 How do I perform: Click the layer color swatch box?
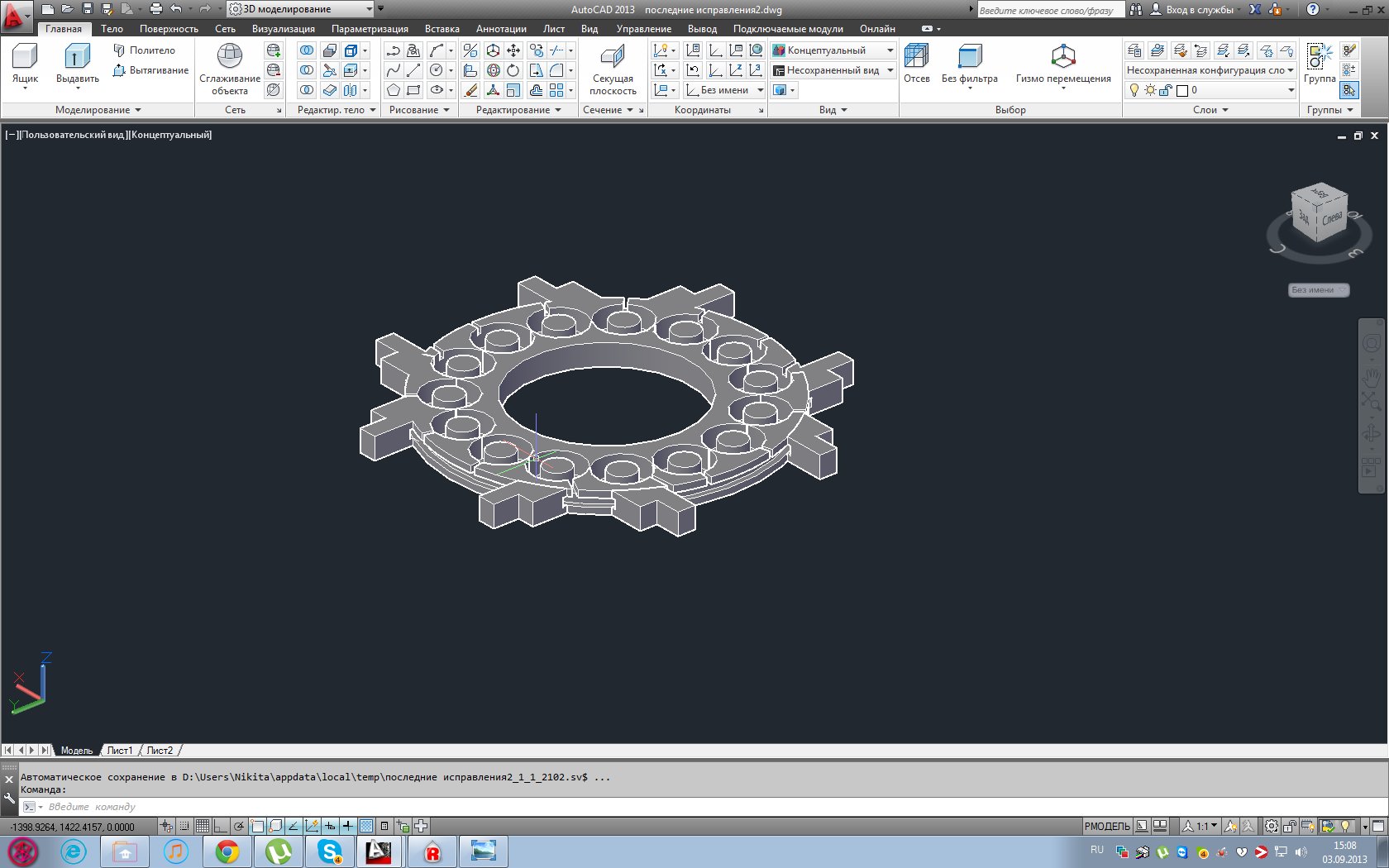pyautogui.click(x=1182, y=90)
